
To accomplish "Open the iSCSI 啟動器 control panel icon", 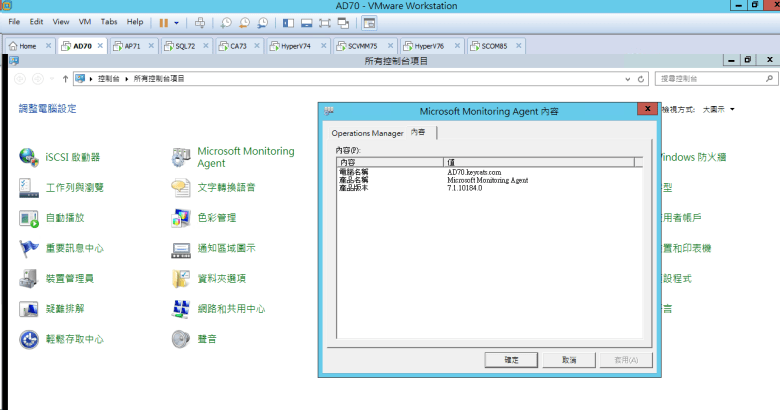I will (x=28, y=157).
